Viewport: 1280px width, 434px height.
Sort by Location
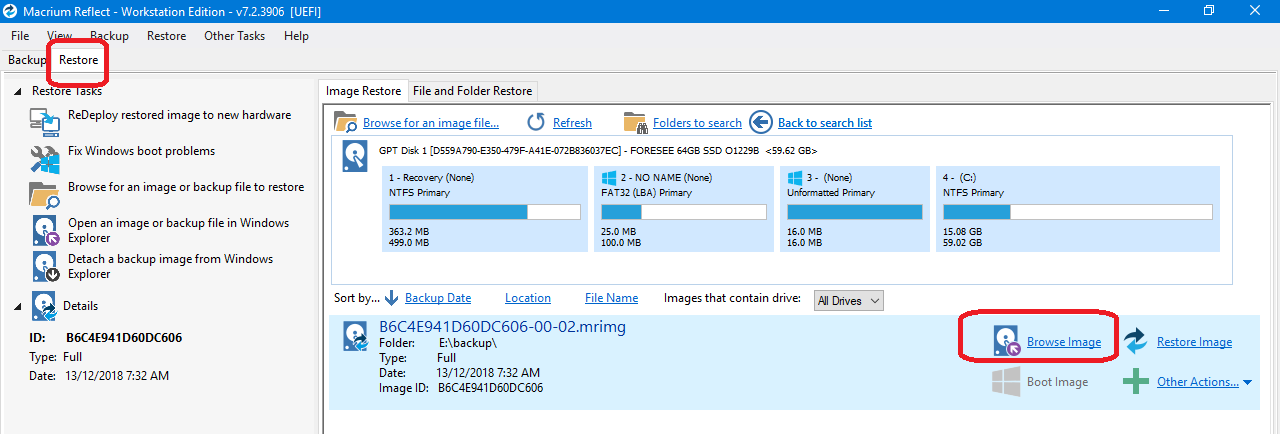(x=528, y=298)
